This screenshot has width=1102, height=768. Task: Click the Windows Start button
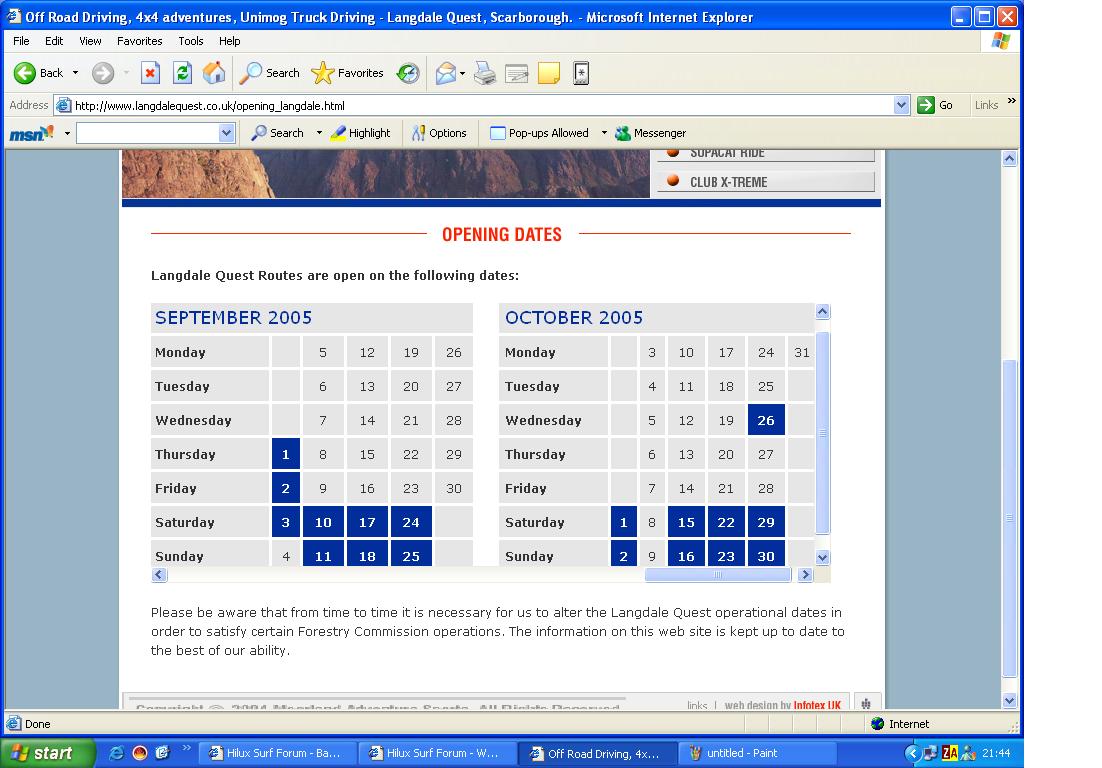pos(47,753)
